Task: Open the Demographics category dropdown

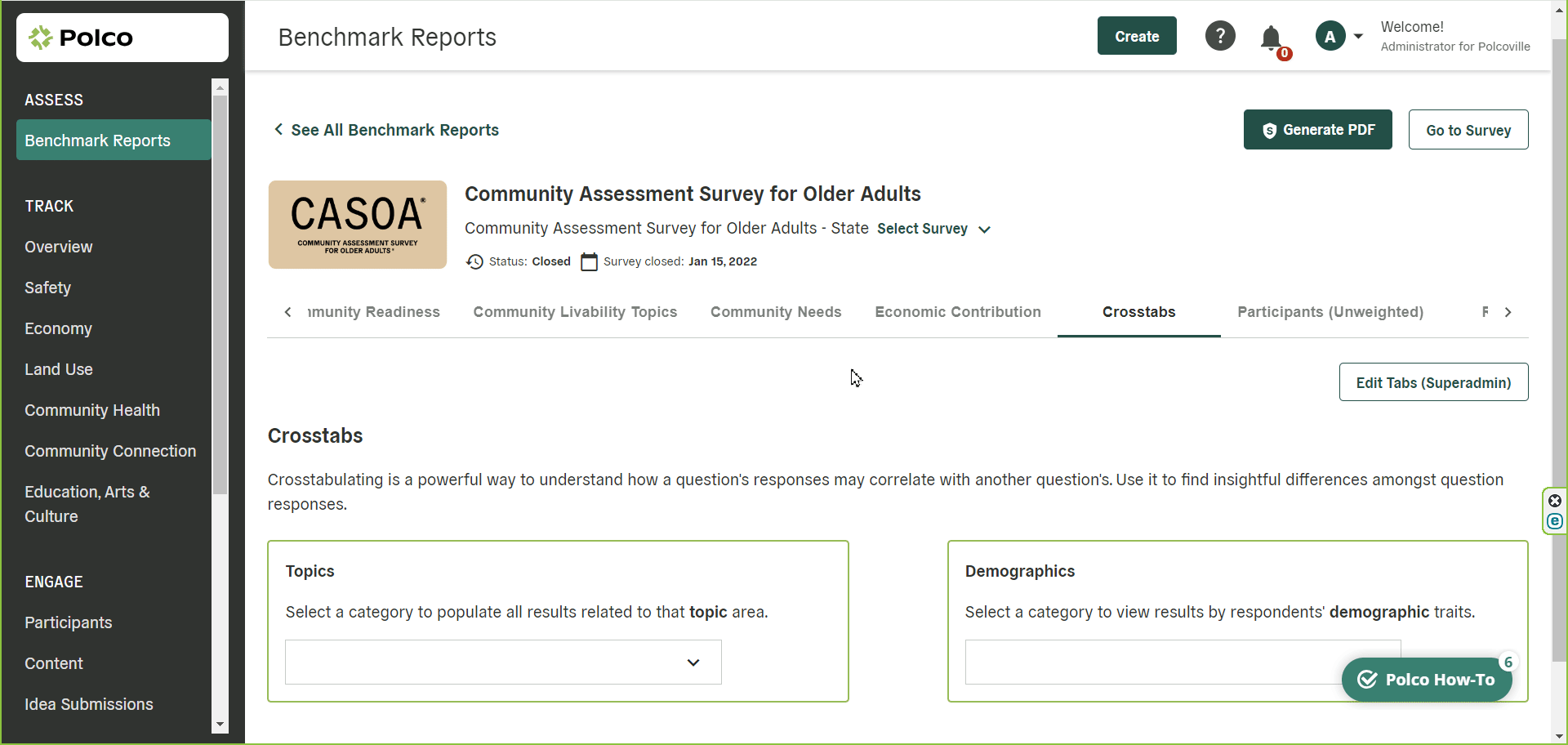Action: [x=1151, y=662]
